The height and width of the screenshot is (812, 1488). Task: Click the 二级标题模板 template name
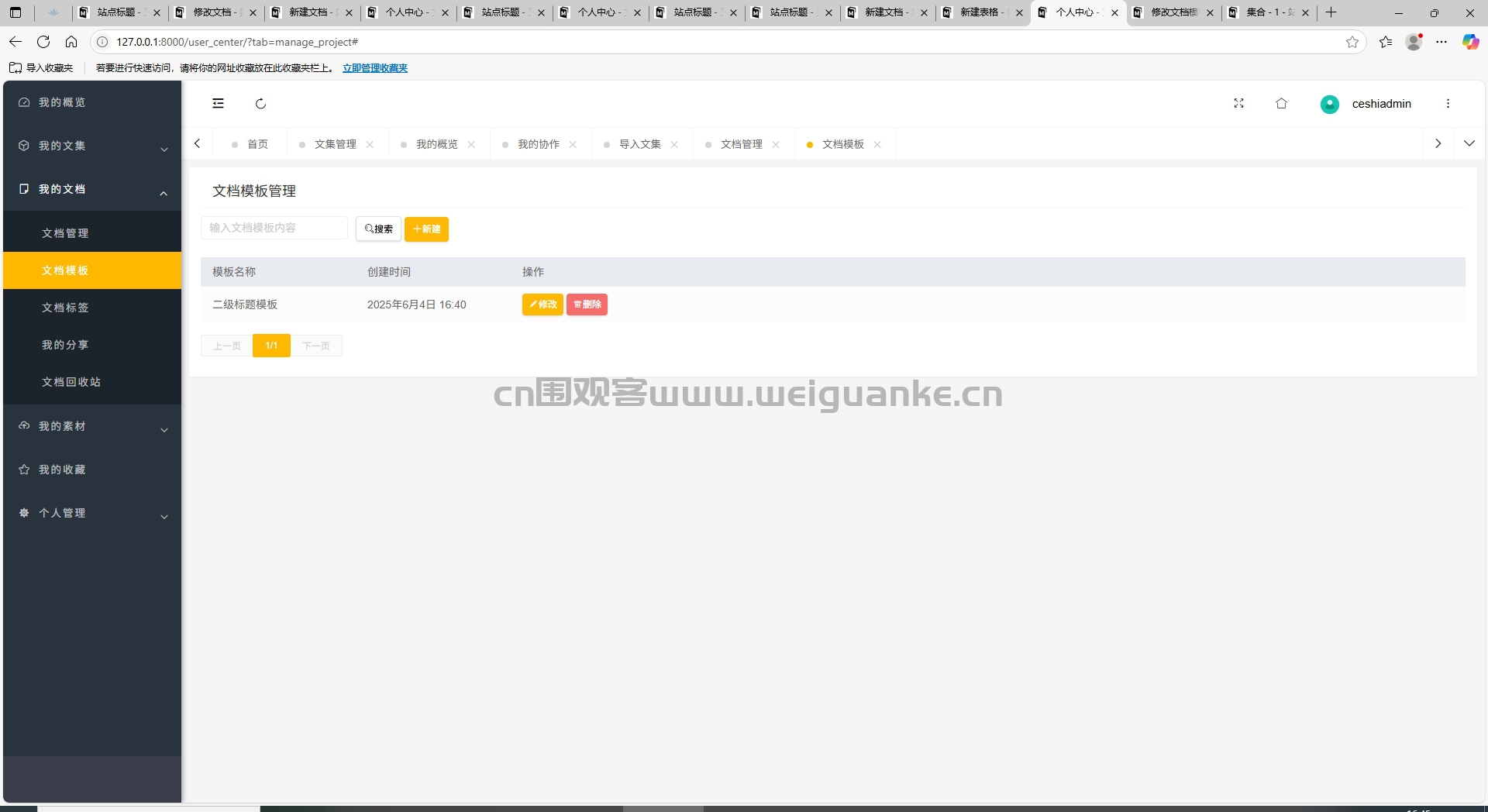pos(245,304)
